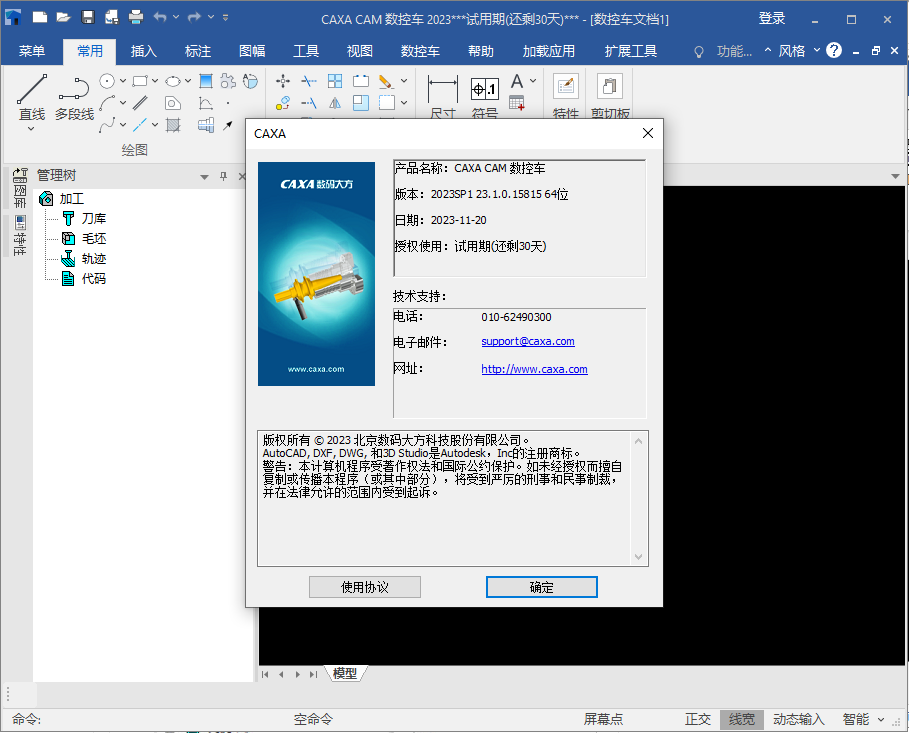Select the spline curve tool
This screenshot has height=733, width=909.
(x=107, y=125)
